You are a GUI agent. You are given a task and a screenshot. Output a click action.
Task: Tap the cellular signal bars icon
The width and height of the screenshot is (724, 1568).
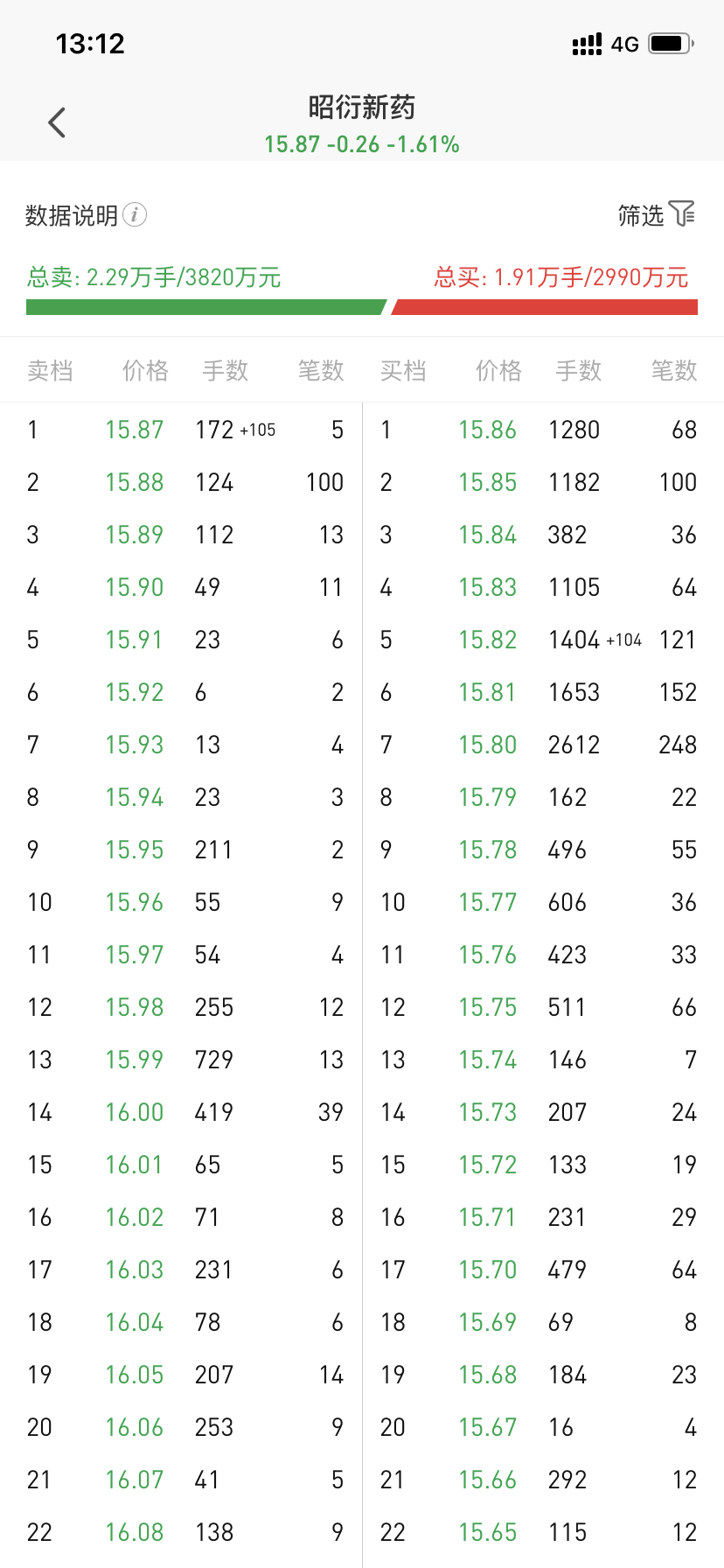click(587, 44)
